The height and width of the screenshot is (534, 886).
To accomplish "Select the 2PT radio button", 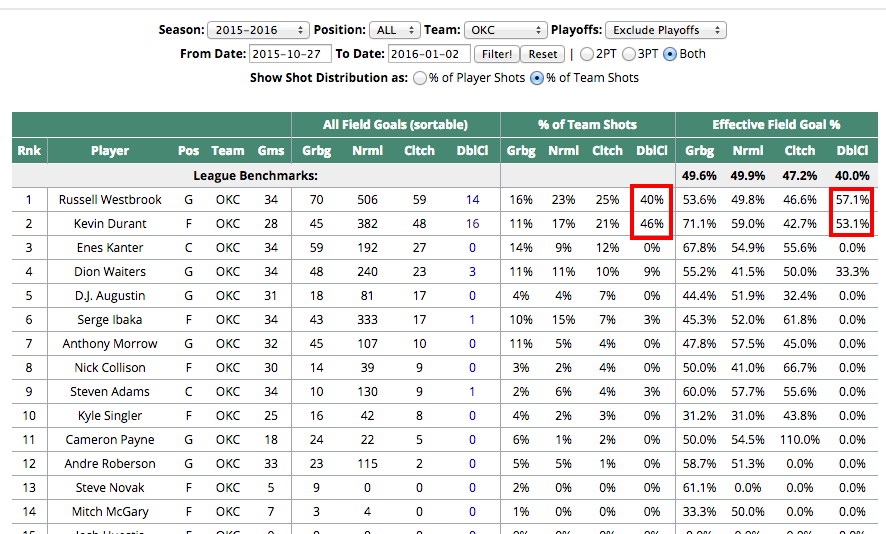I will (x=587, y=54).
